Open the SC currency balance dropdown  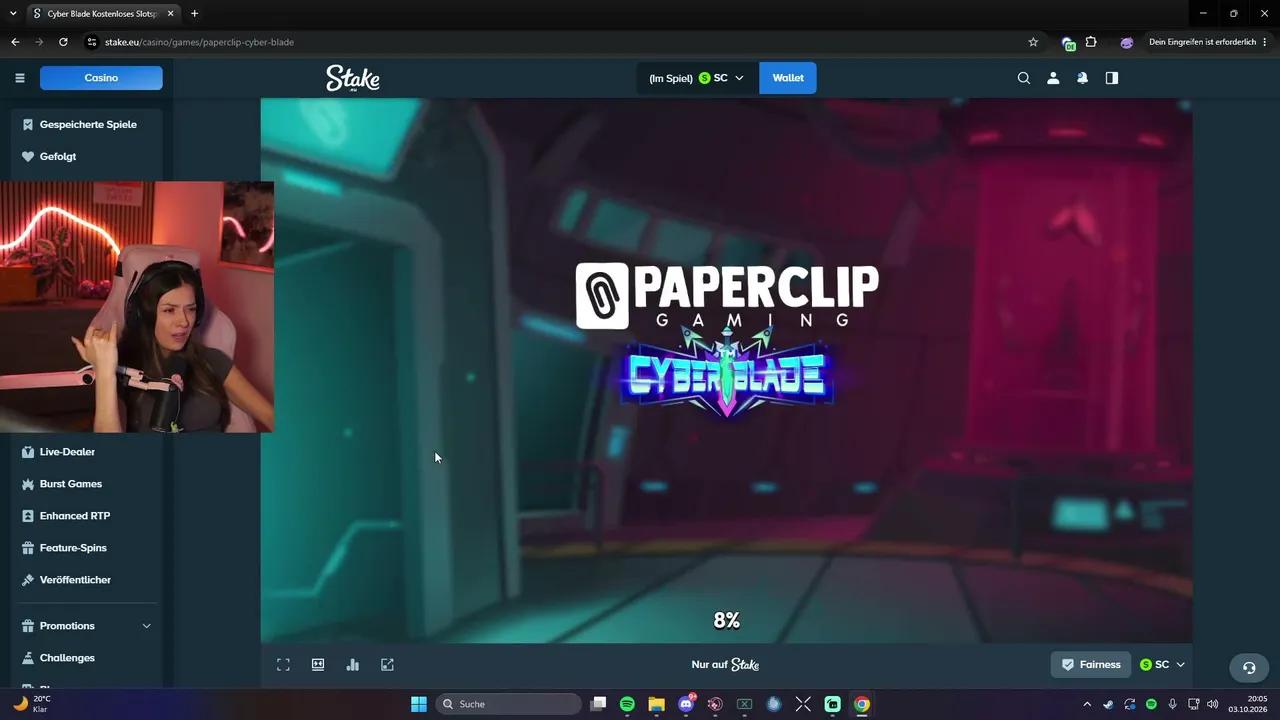(697, 78)
